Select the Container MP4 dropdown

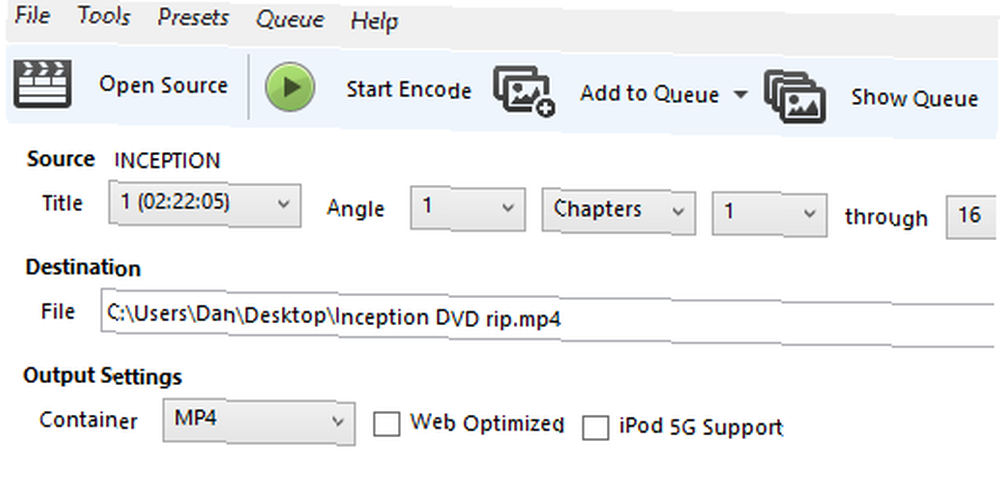(x=259, y=421)
